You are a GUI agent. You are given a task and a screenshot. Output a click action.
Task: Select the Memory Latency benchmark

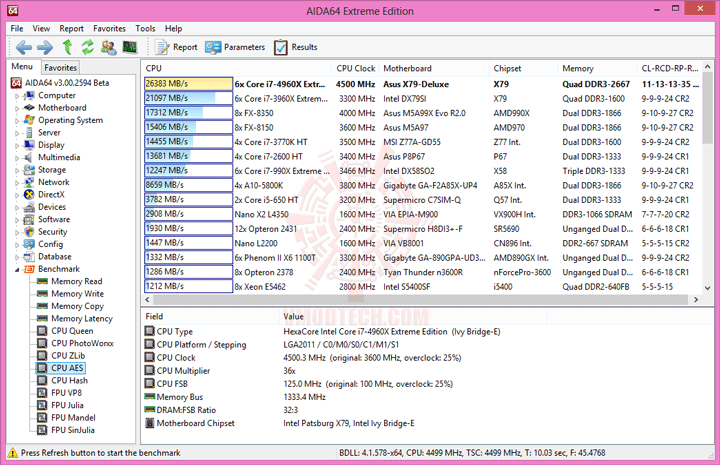click(x=82, y=319)
